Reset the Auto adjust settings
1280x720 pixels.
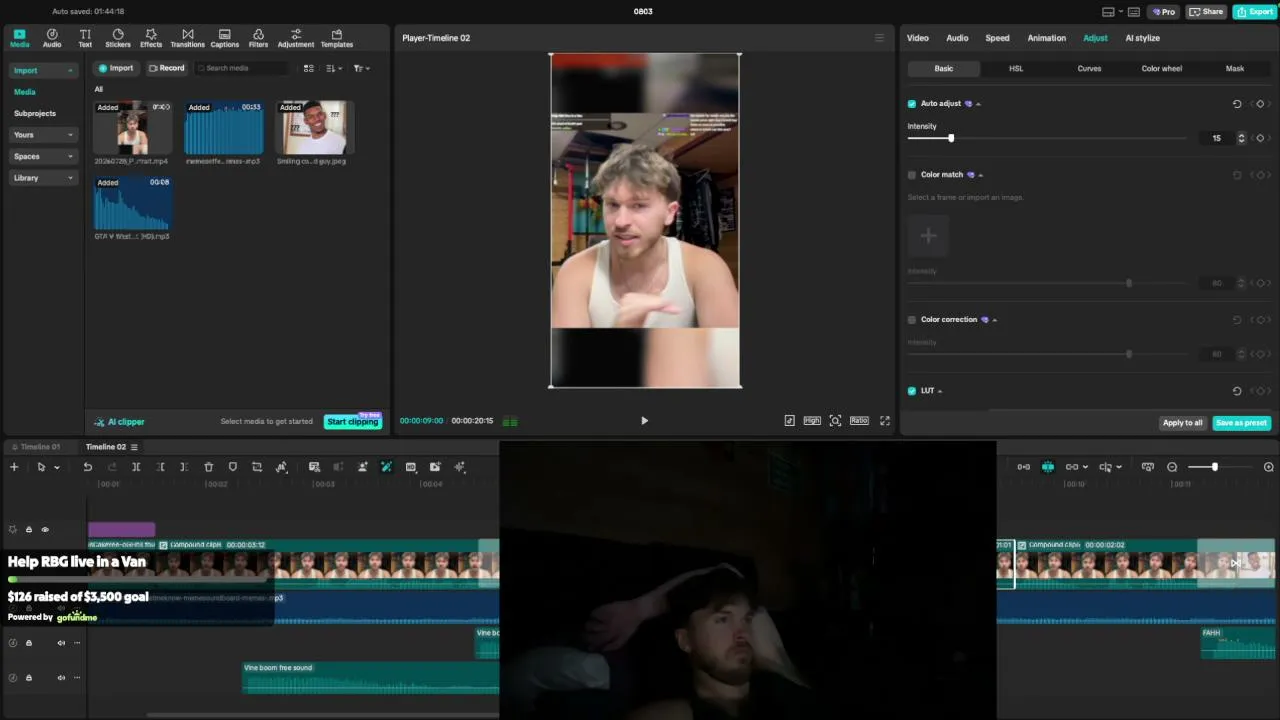click(1237, 104)
